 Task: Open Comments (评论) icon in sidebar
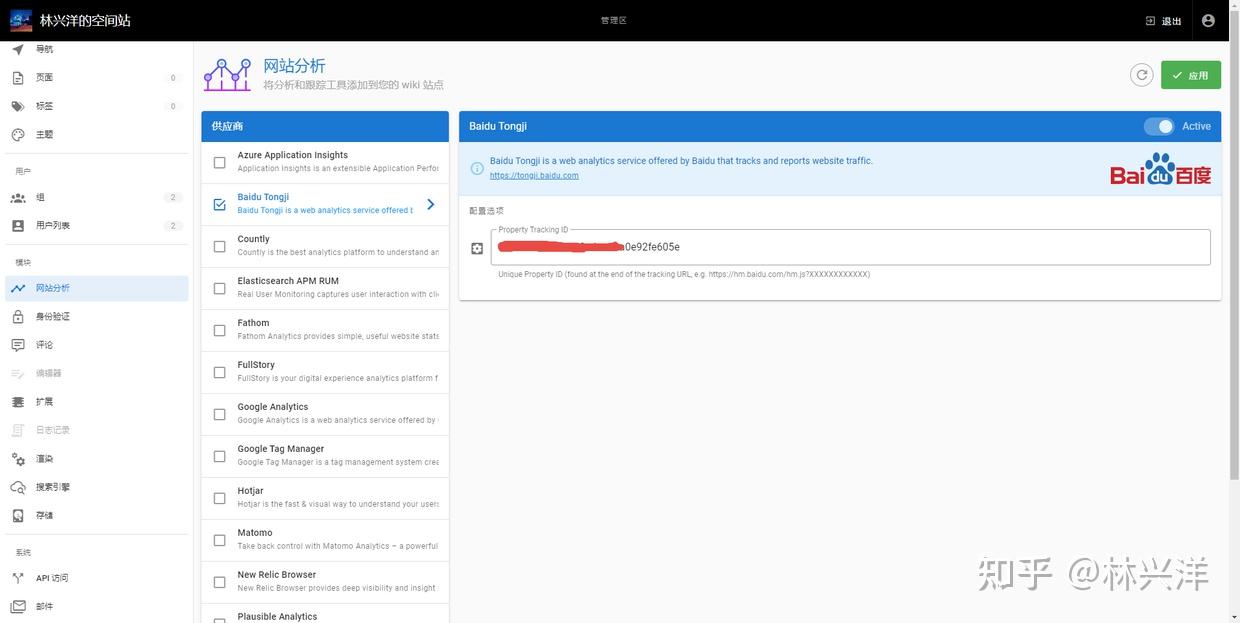[x=17, y=345]
